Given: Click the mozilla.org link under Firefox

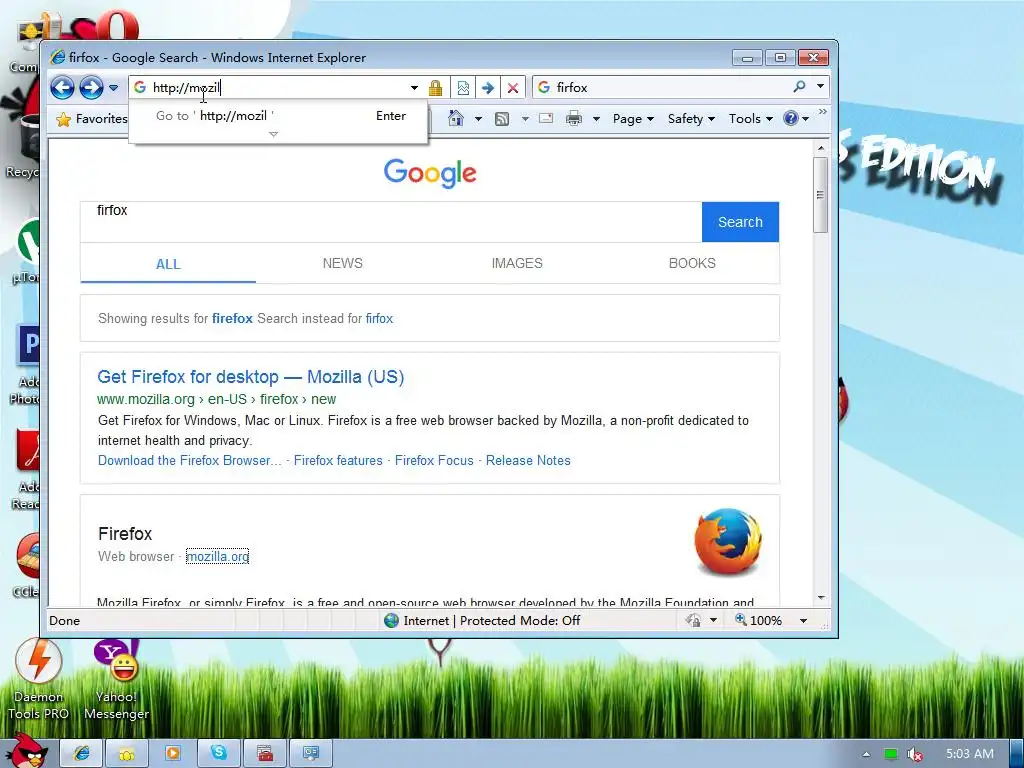Looking at the screenshot, I should [x=217, y=556].
